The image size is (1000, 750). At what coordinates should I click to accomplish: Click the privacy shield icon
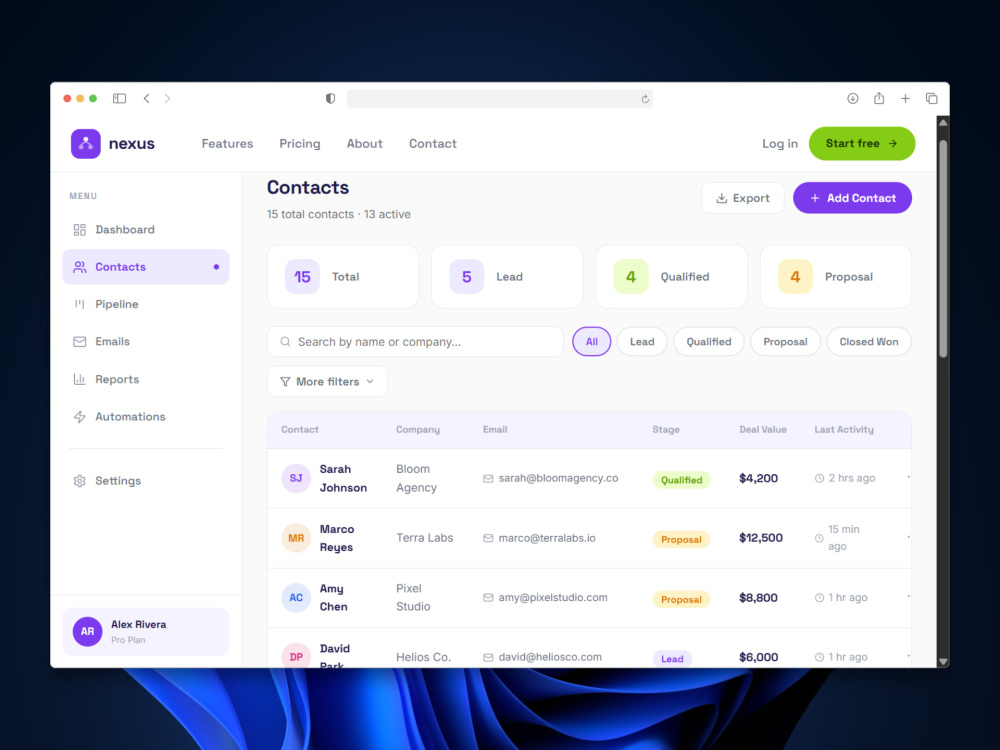330,98
